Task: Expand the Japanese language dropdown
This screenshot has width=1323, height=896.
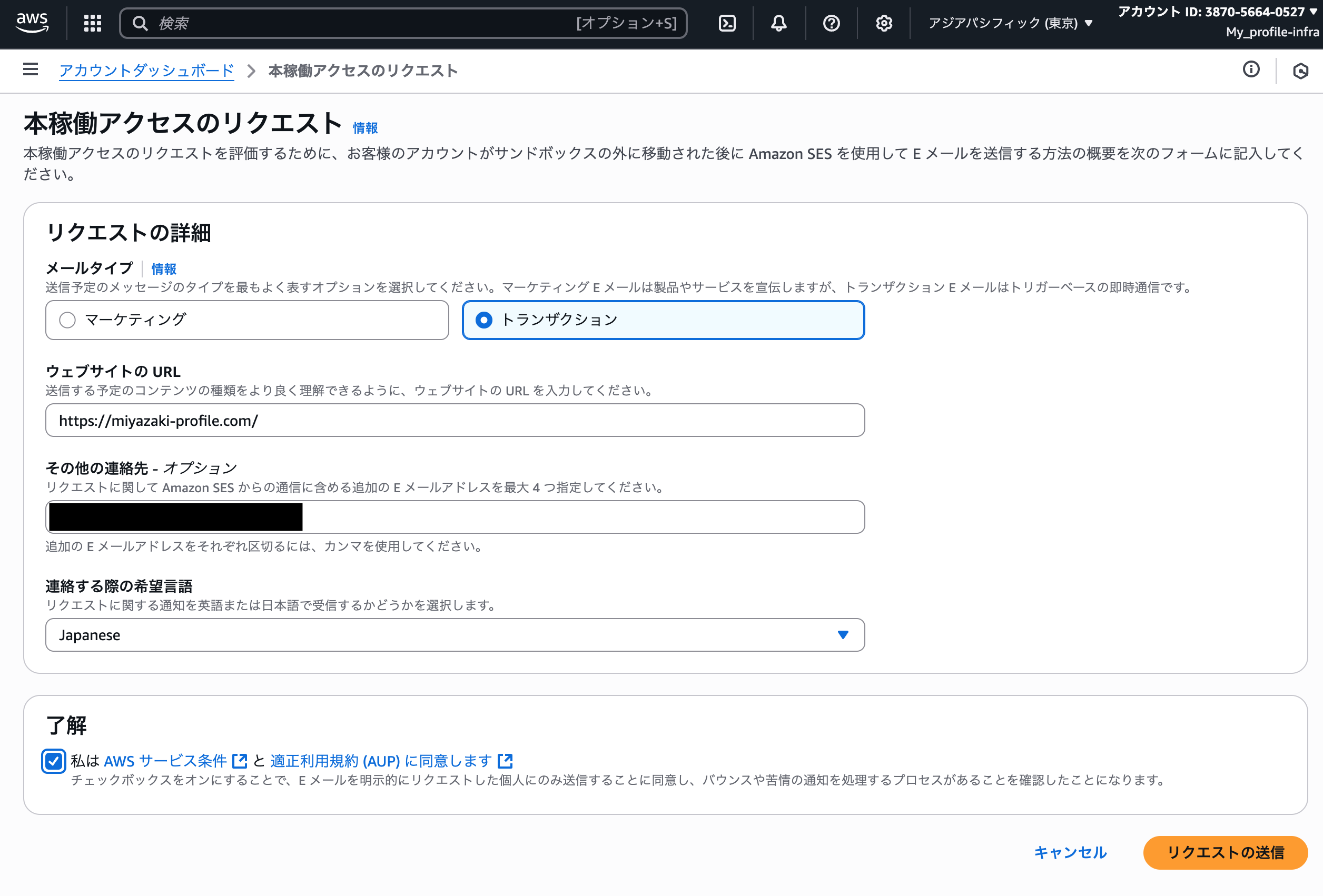Action: coord(455,635)
